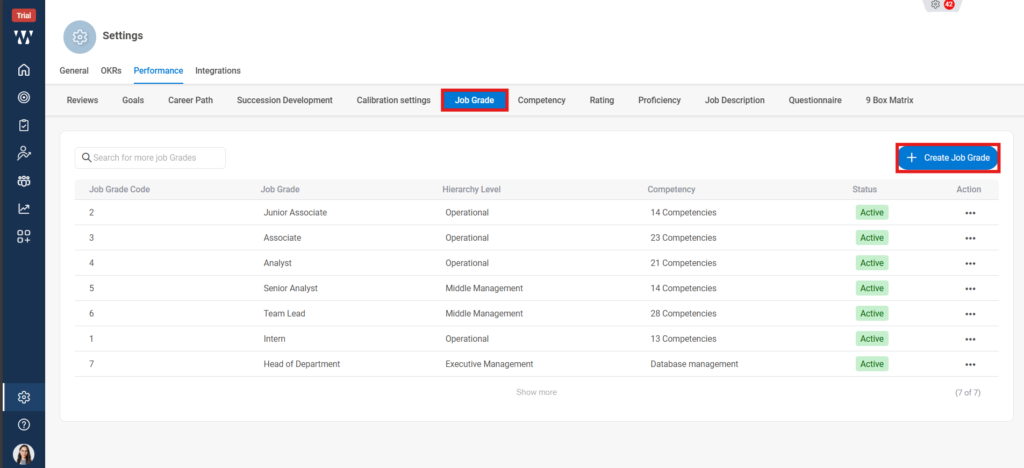
Task: Open actions menu for Junior Associate row
Action: pyautogui.click(x=970, y=213)
